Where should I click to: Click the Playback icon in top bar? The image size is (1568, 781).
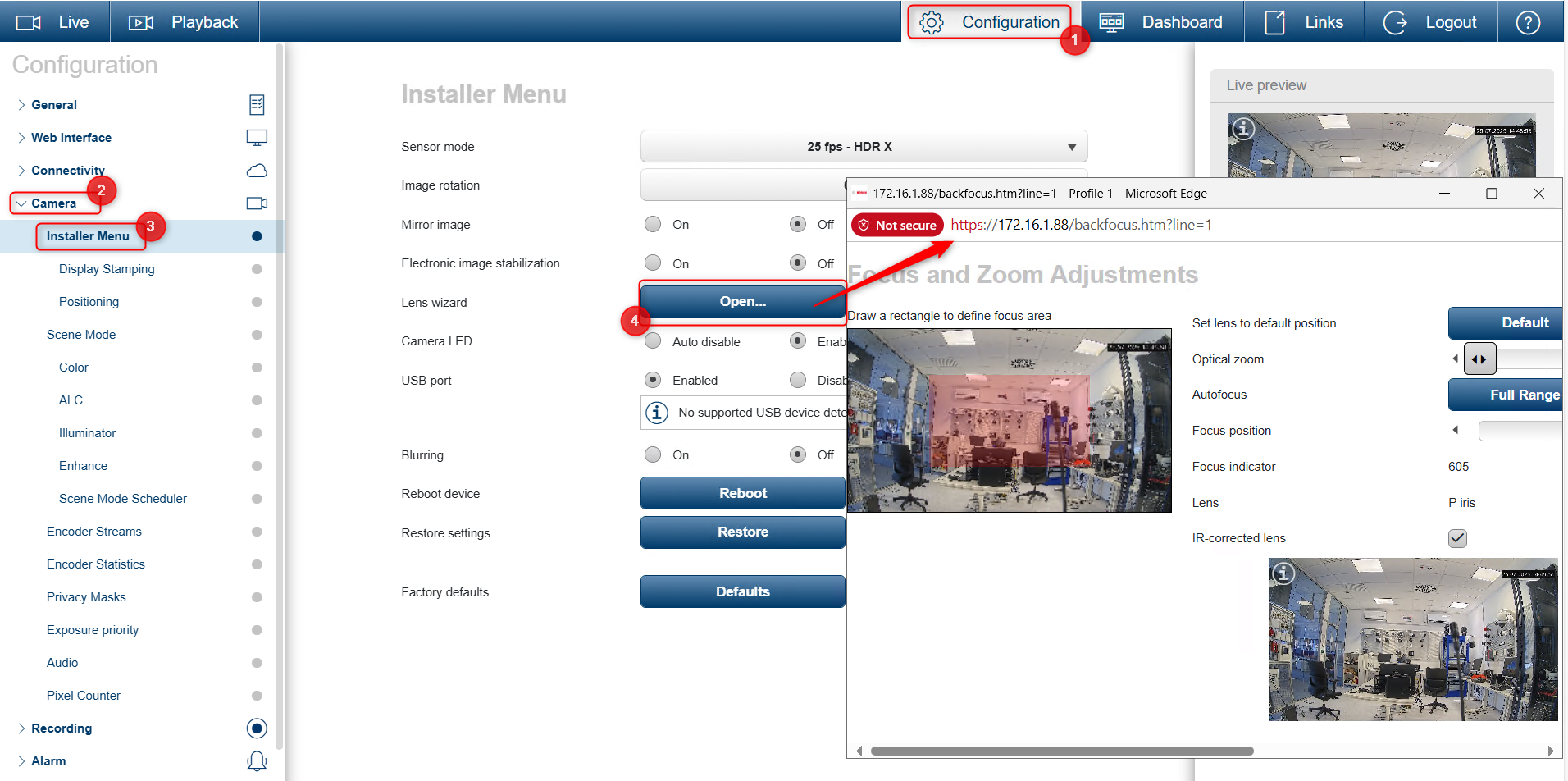pyautogui.click(x=141, y=22)
